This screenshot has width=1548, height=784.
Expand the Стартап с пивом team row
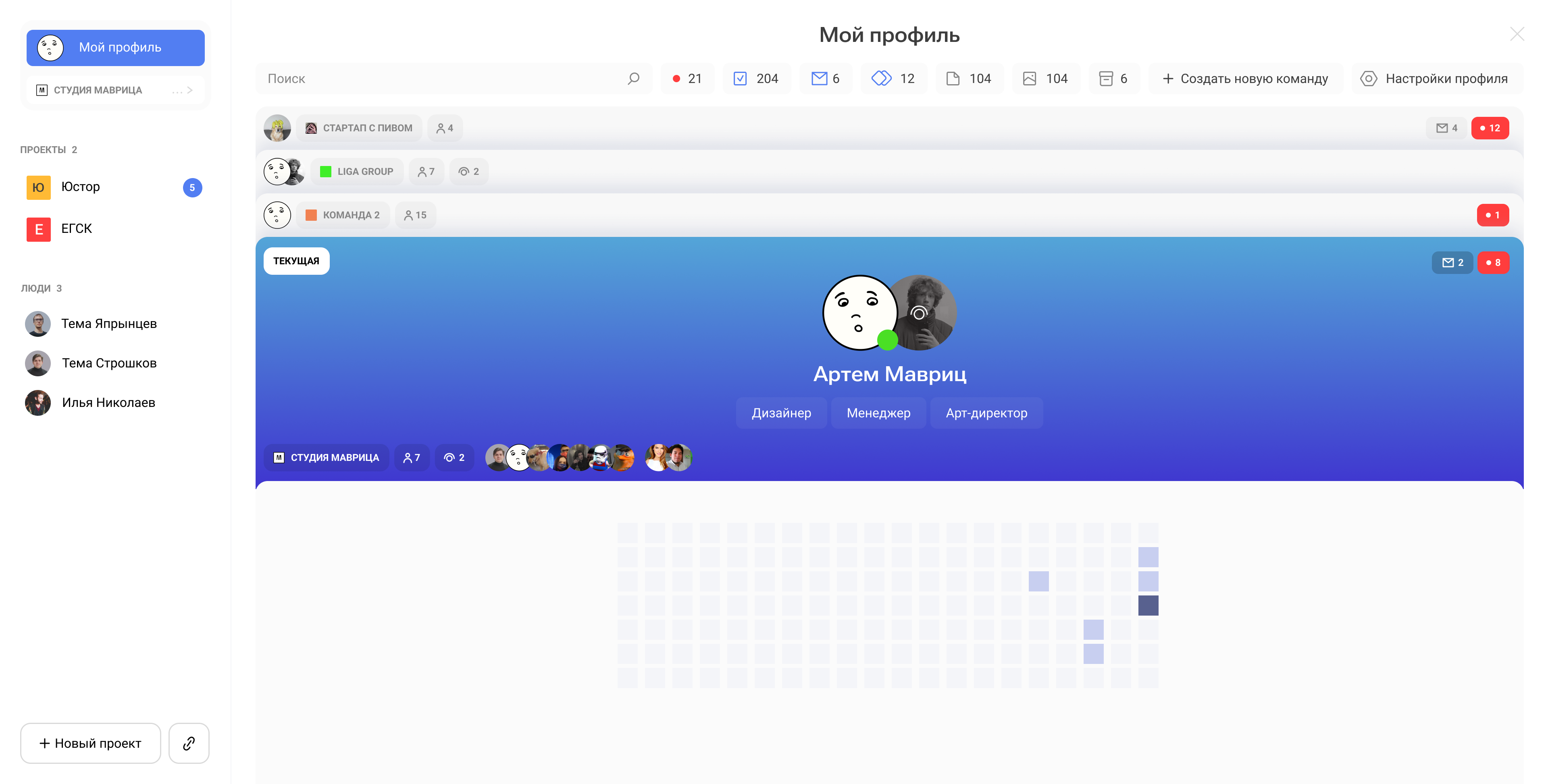367,128
